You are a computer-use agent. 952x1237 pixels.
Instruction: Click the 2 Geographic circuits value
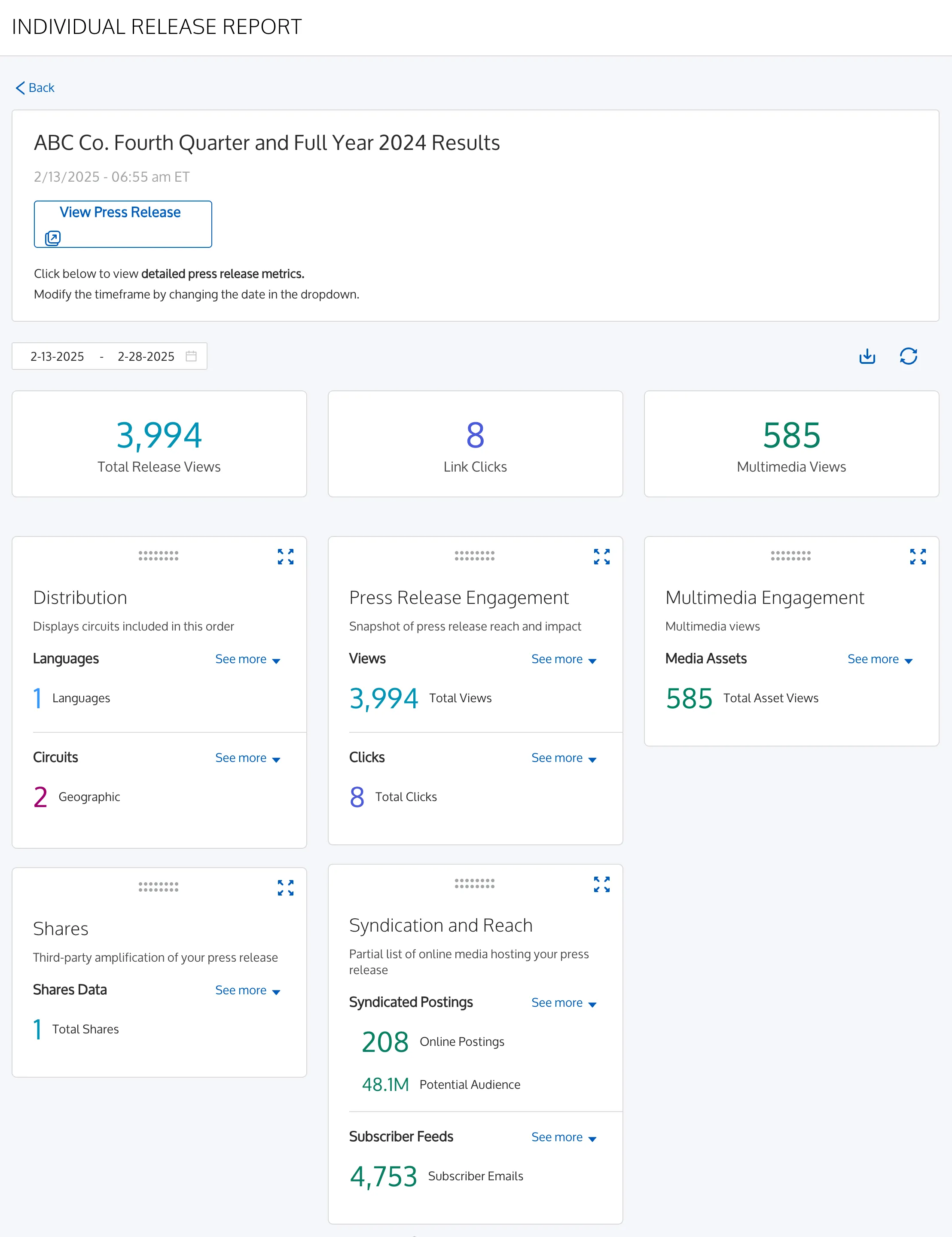coord(40,798)
